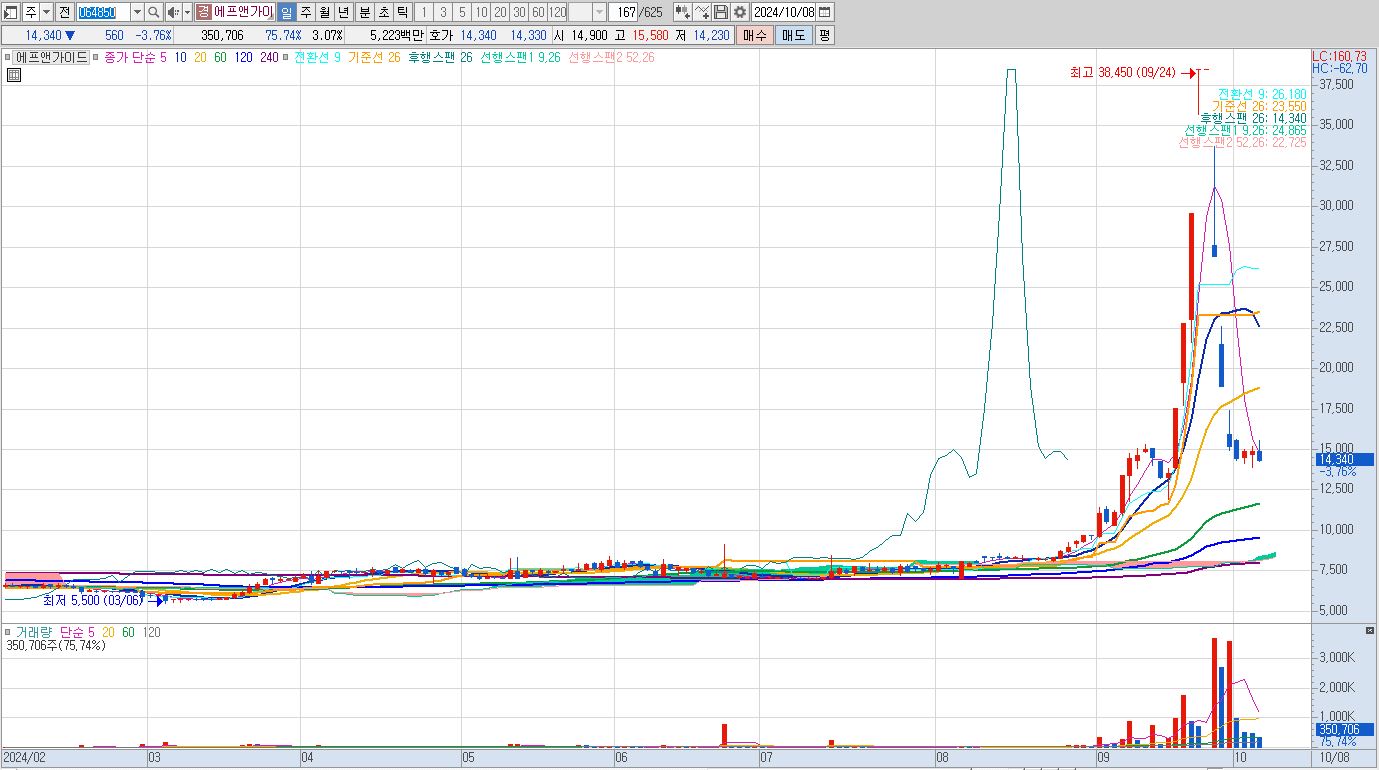
Task: Open chart settings gear icon
Action: coord(740,12)
